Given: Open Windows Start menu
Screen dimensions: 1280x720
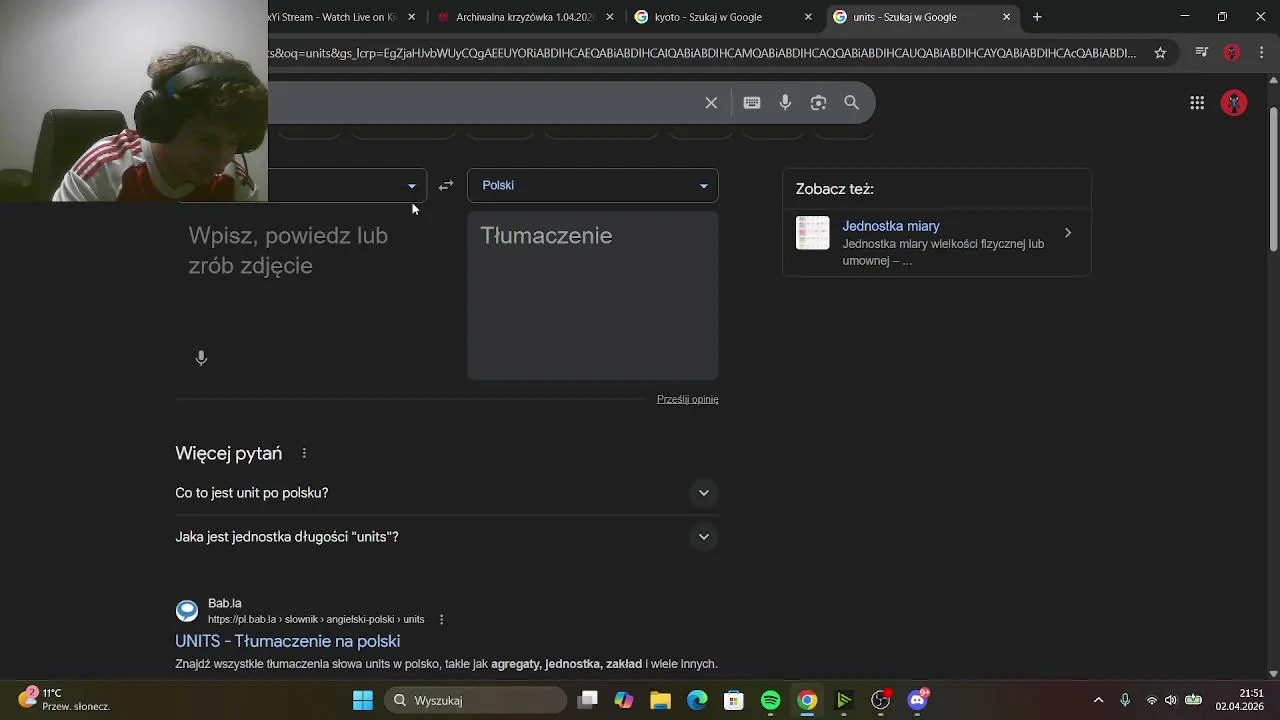Looking at the screenshot, I should coord(363,700).
